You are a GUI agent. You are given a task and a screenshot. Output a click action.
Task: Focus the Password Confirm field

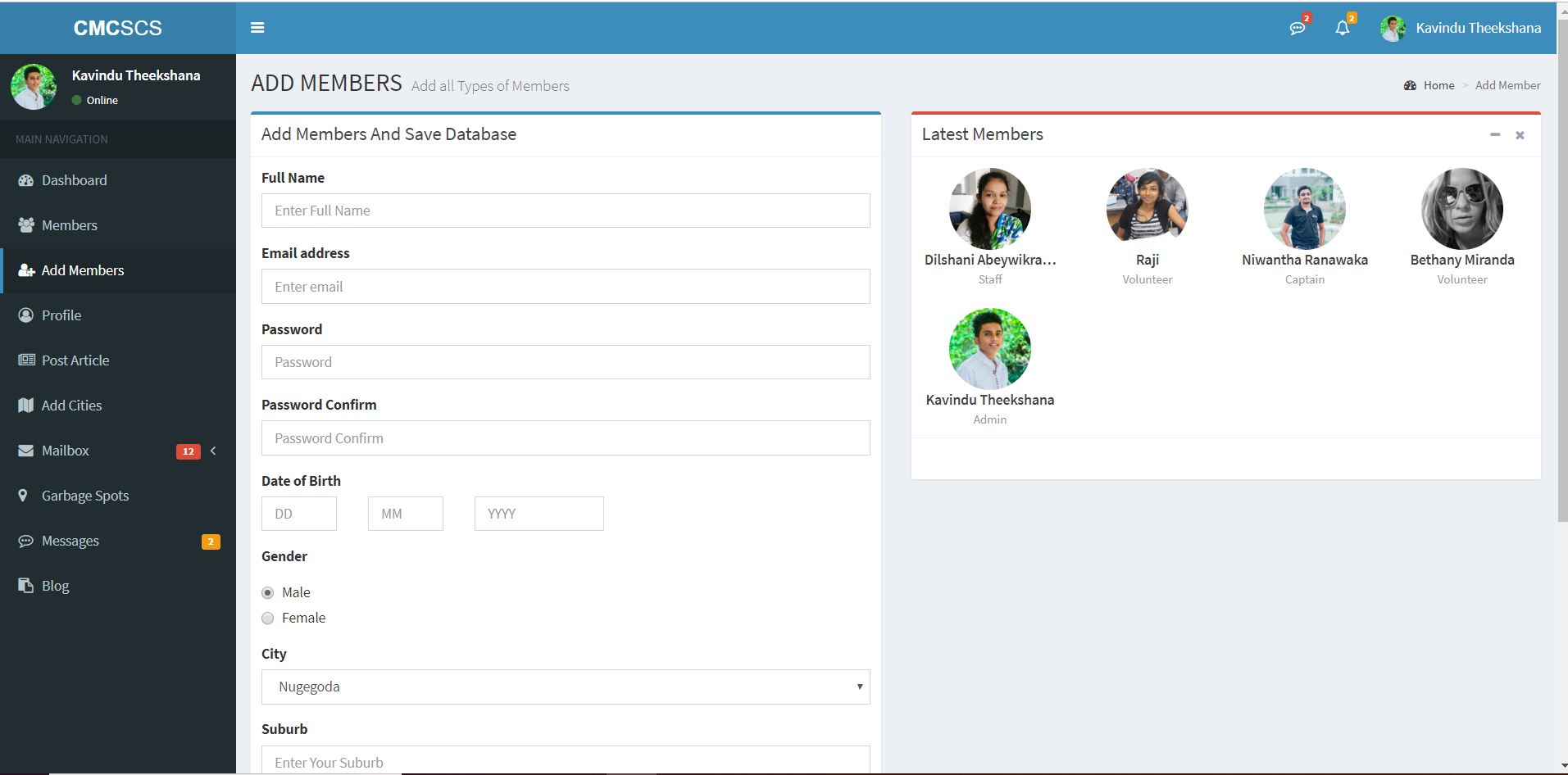click(566, 438)
